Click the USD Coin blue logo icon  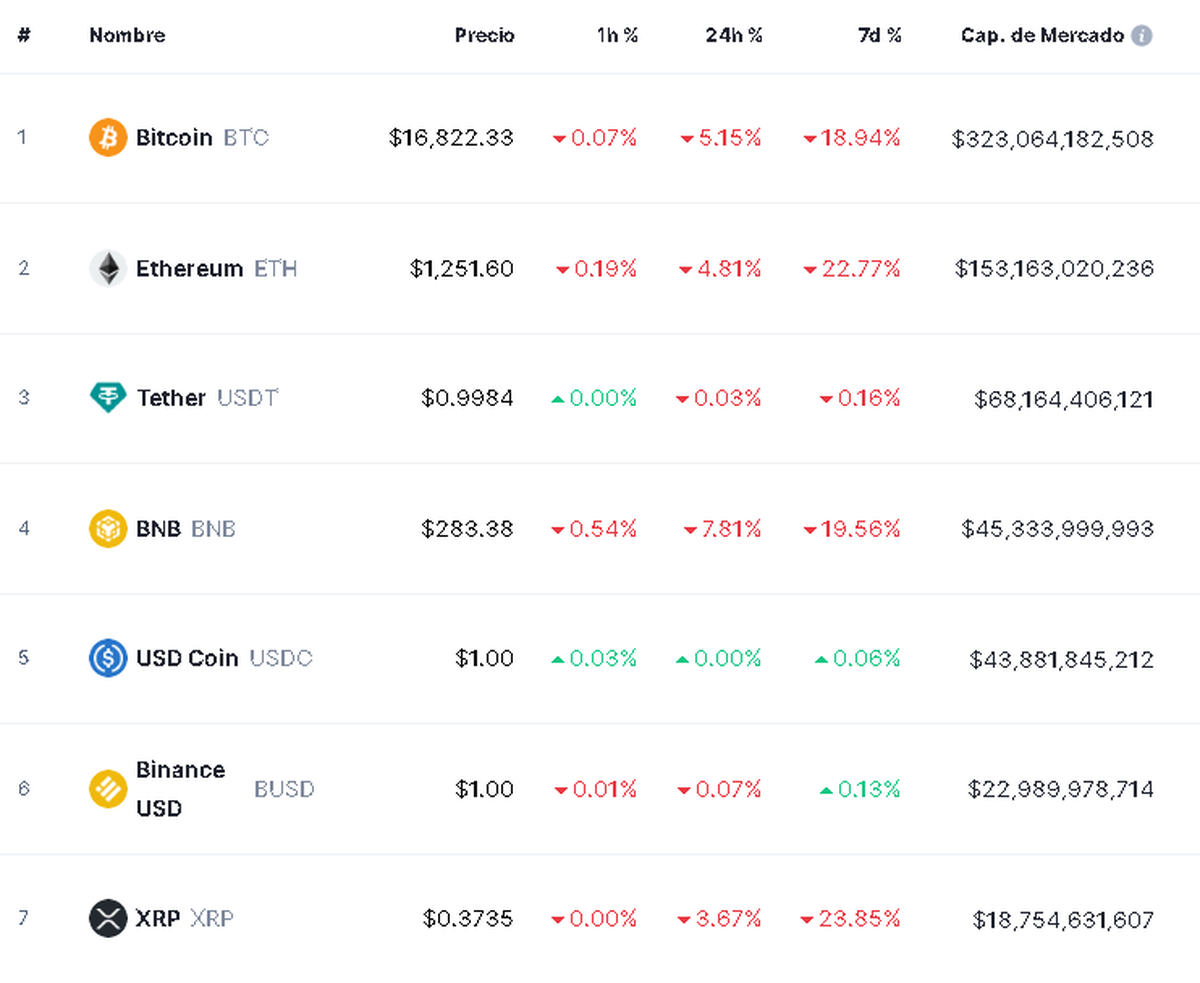coord(108,658)
